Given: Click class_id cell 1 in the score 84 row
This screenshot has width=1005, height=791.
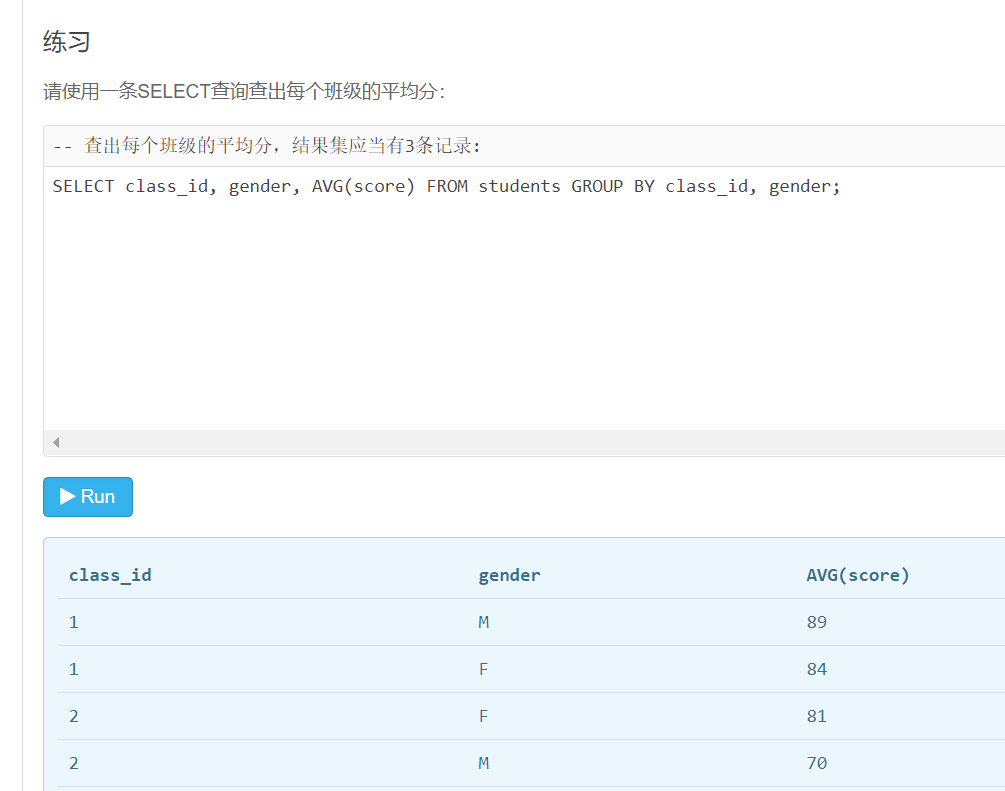Looking at the screenshot, I should pos(74,669).
